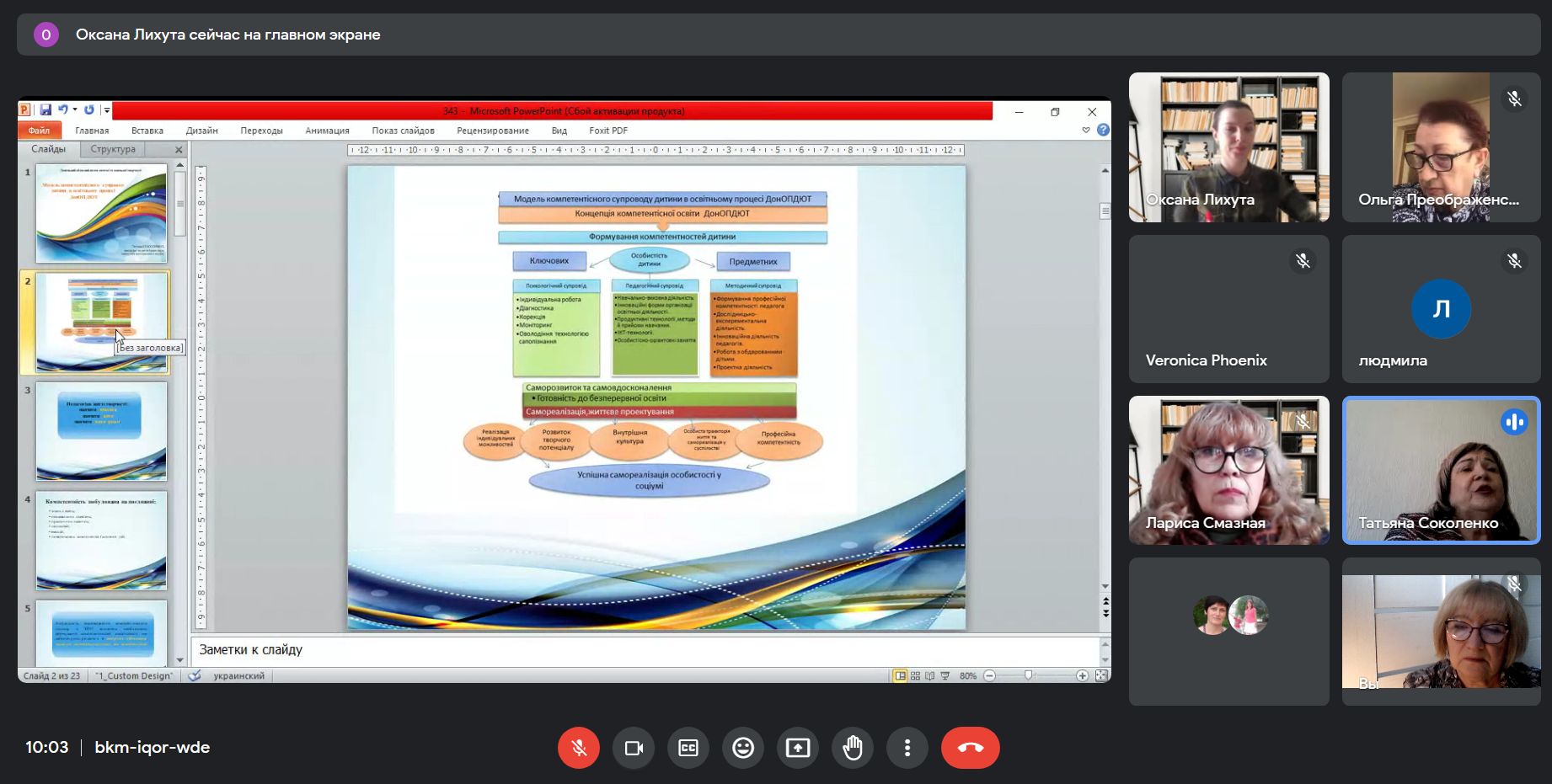Click the zoom in plus icon
The width and height of the screenshot is (1552, 784).
[1082, 676]
